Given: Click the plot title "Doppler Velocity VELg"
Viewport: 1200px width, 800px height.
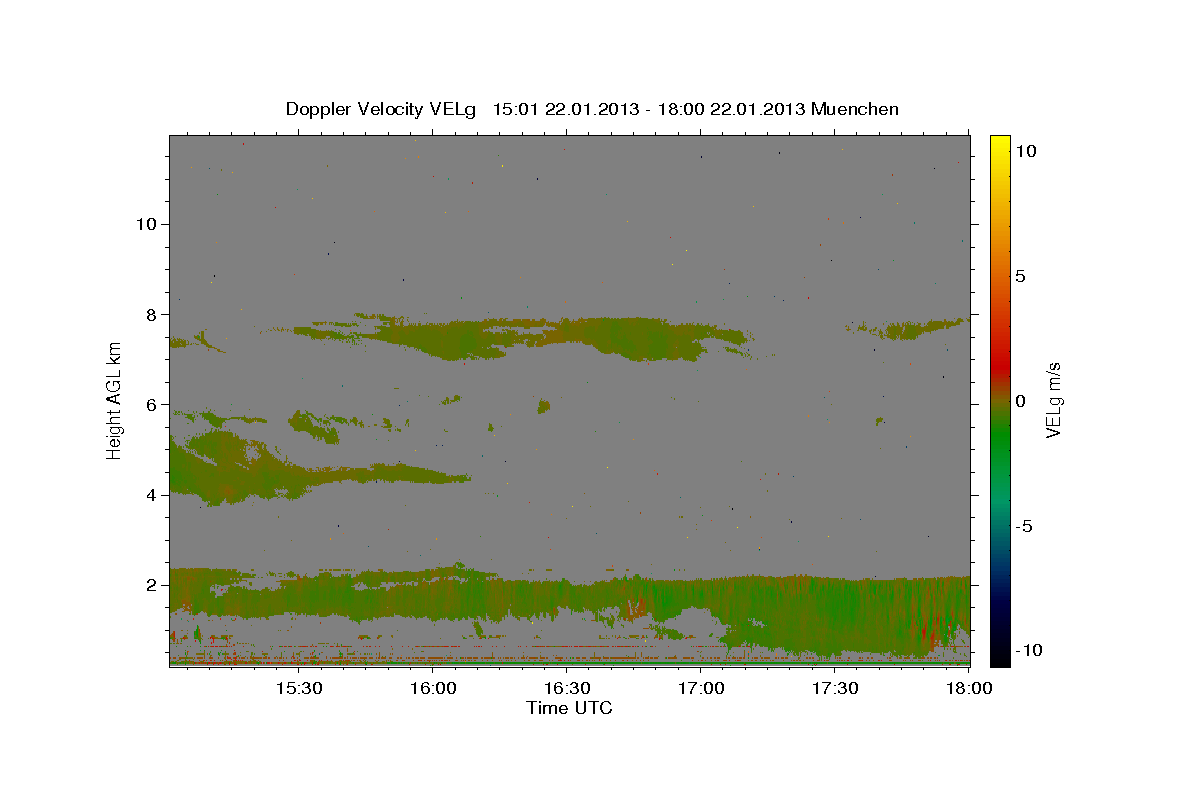Looking at the screenshot, I should pyautogui.click(x=383, y=109).
